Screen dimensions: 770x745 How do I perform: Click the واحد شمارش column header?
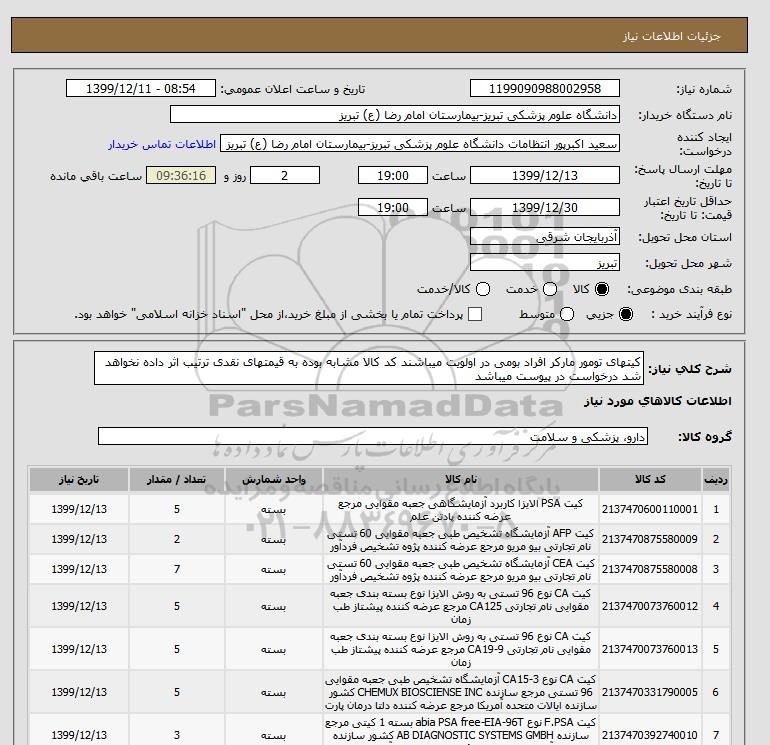pyautogui.click(x=274, y=479)
